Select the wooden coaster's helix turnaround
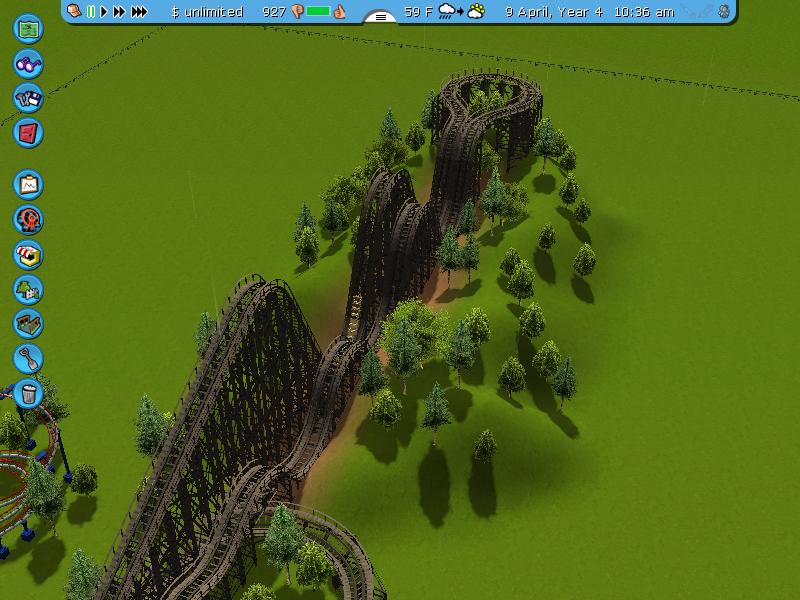Image resolution: width=800 pixels, height=600 pixels. 492,97
